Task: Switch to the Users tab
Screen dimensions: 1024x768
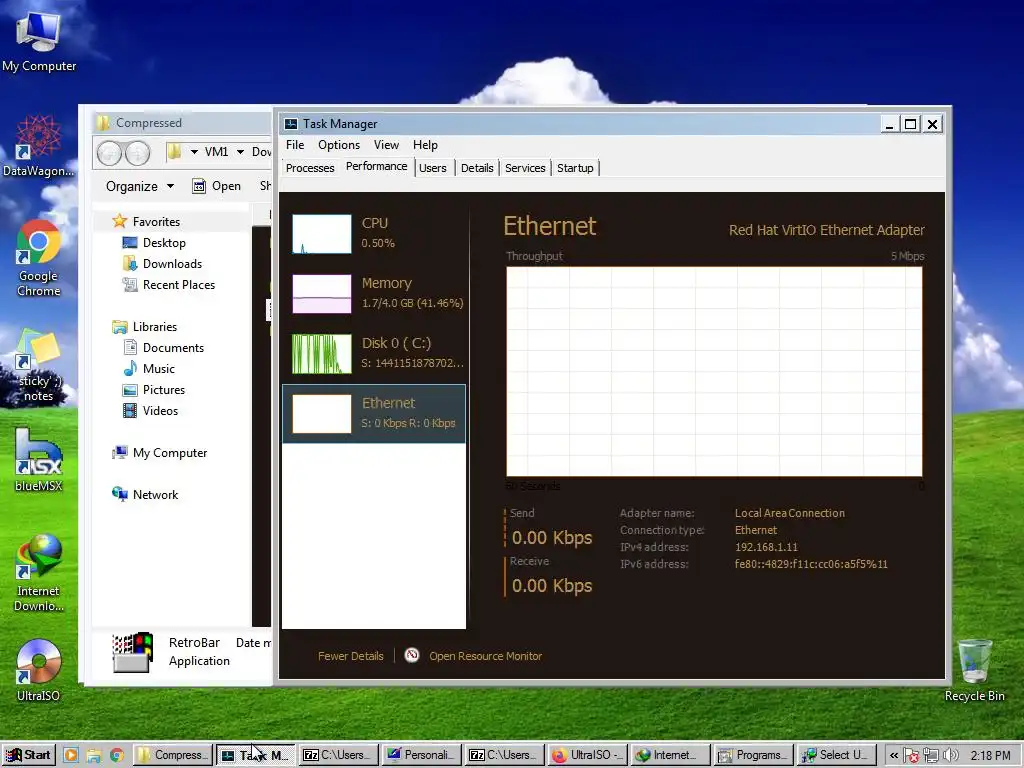Action: click(x=433, y=168)
